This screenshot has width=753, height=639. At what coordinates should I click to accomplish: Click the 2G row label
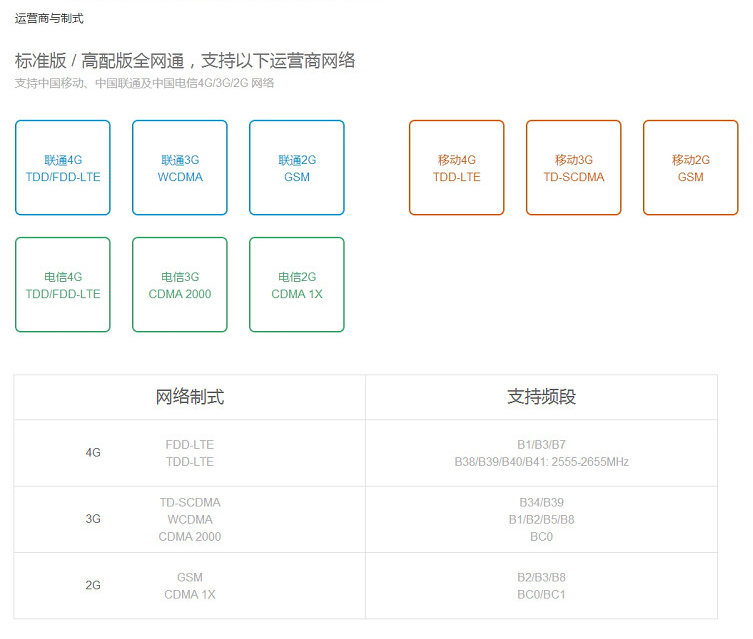pos(93,585)
